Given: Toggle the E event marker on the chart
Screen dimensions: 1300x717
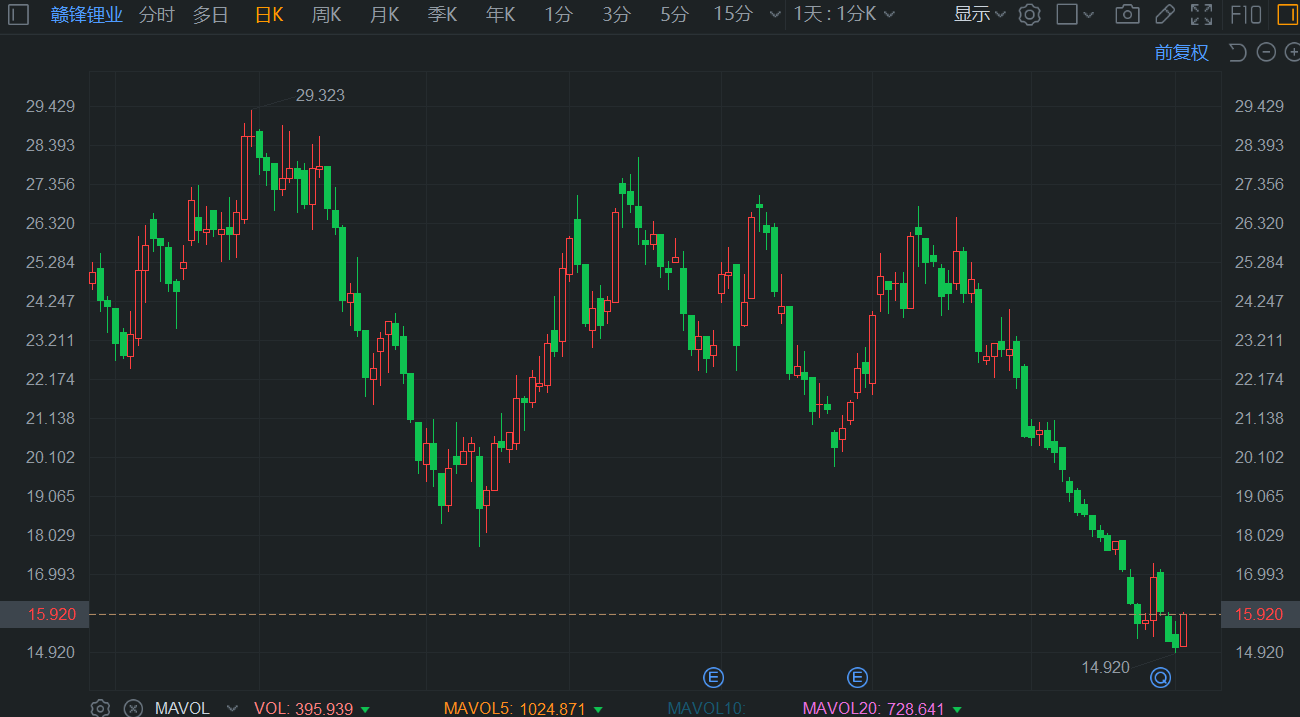Looking at the screenshot, I should click(x=714, y=677).
